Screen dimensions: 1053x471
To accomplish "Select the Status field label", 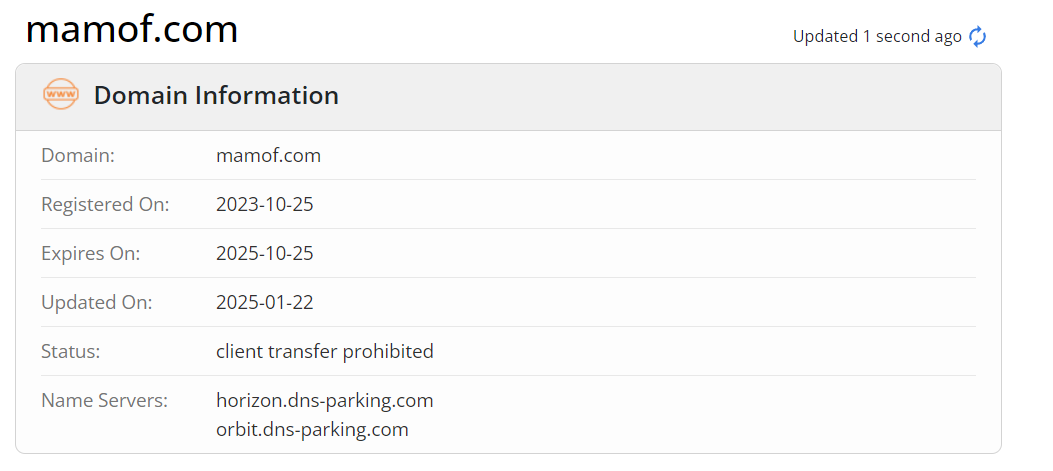I will (x=71, y=352).
